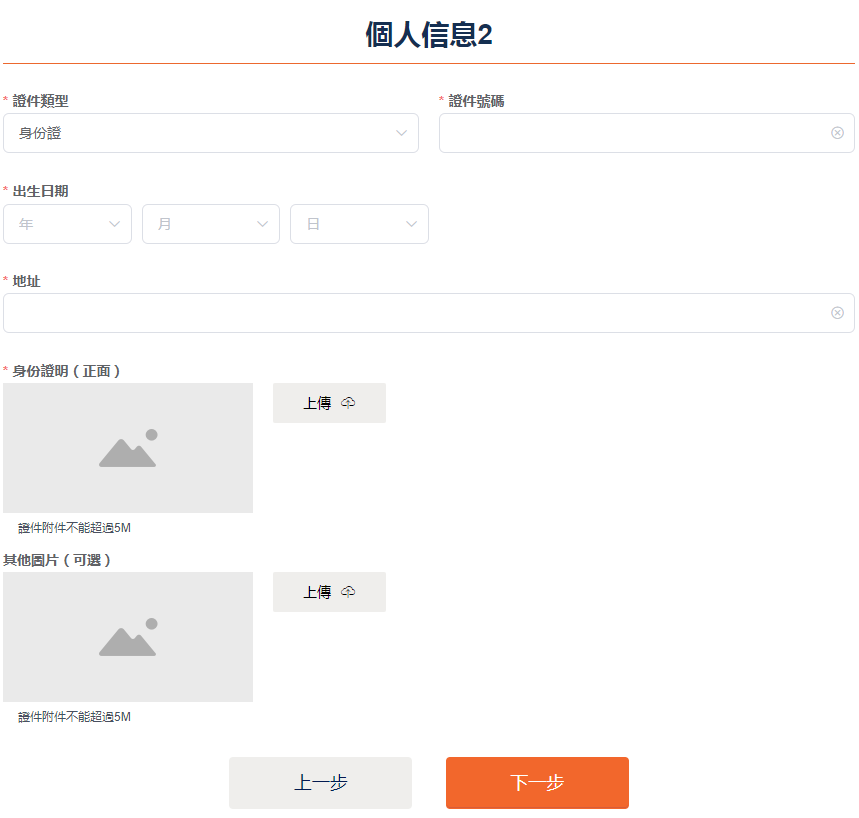859x818 pixels.
Task: Select the 身份證明（正面）image placeholder
Action: pos(128,448)
